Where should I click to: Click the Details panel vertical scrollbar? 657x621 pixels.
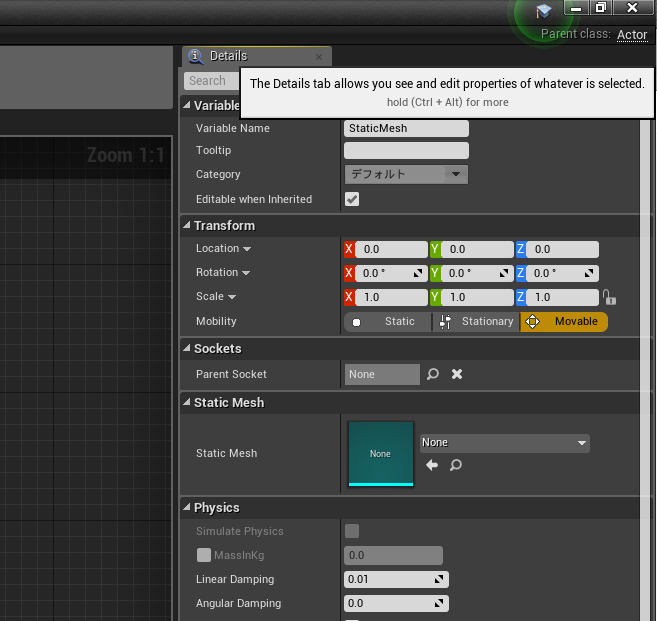(x=646, y=369)
